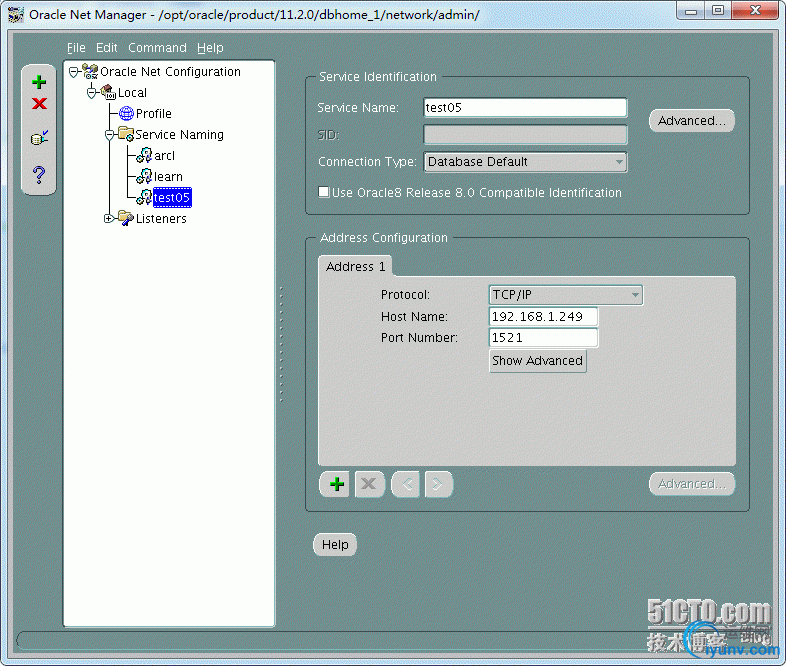Click the learn service icon
Screen dimensions: 786x666
[144, 176]
